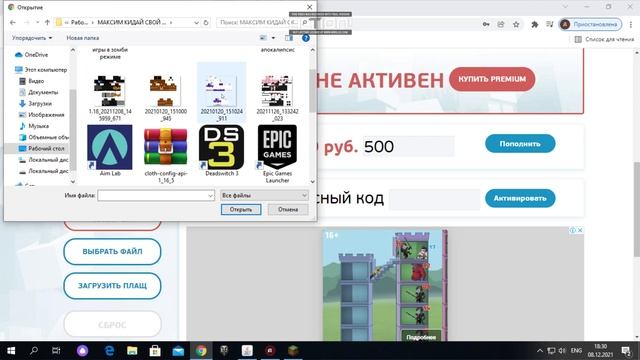Open Chrome media control icon

pyautogui.click(x=550, y=24)
